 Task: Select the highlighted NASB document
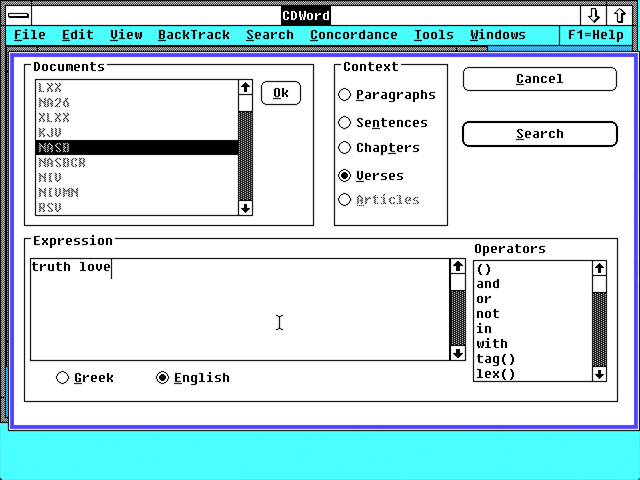(x=137, y=147)
